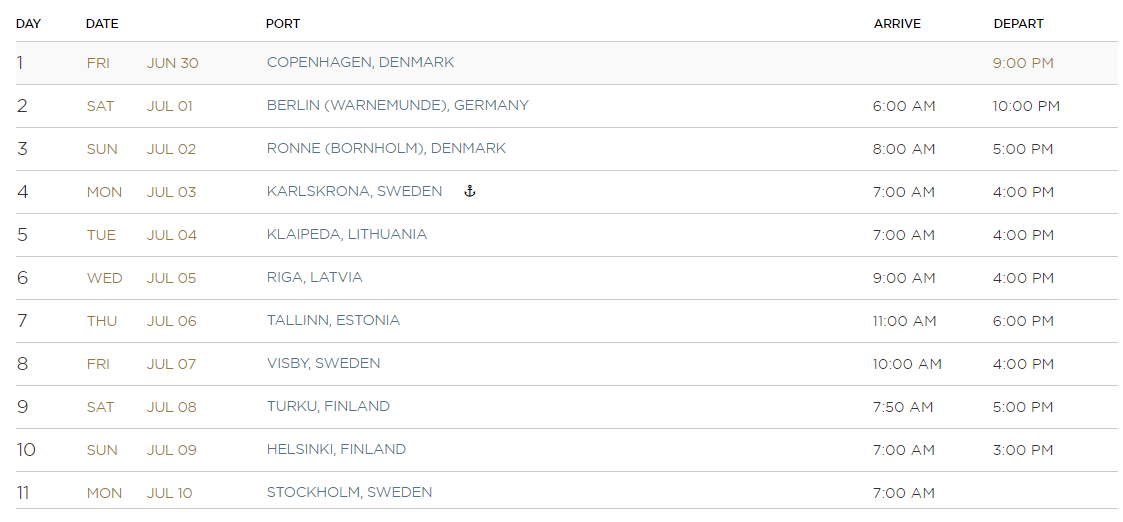Image resolution: width=1123 pixels, height=522 pixels.
Task: Select the 9:00 PM Copenhagen departure time
Action: (1023, 63)
